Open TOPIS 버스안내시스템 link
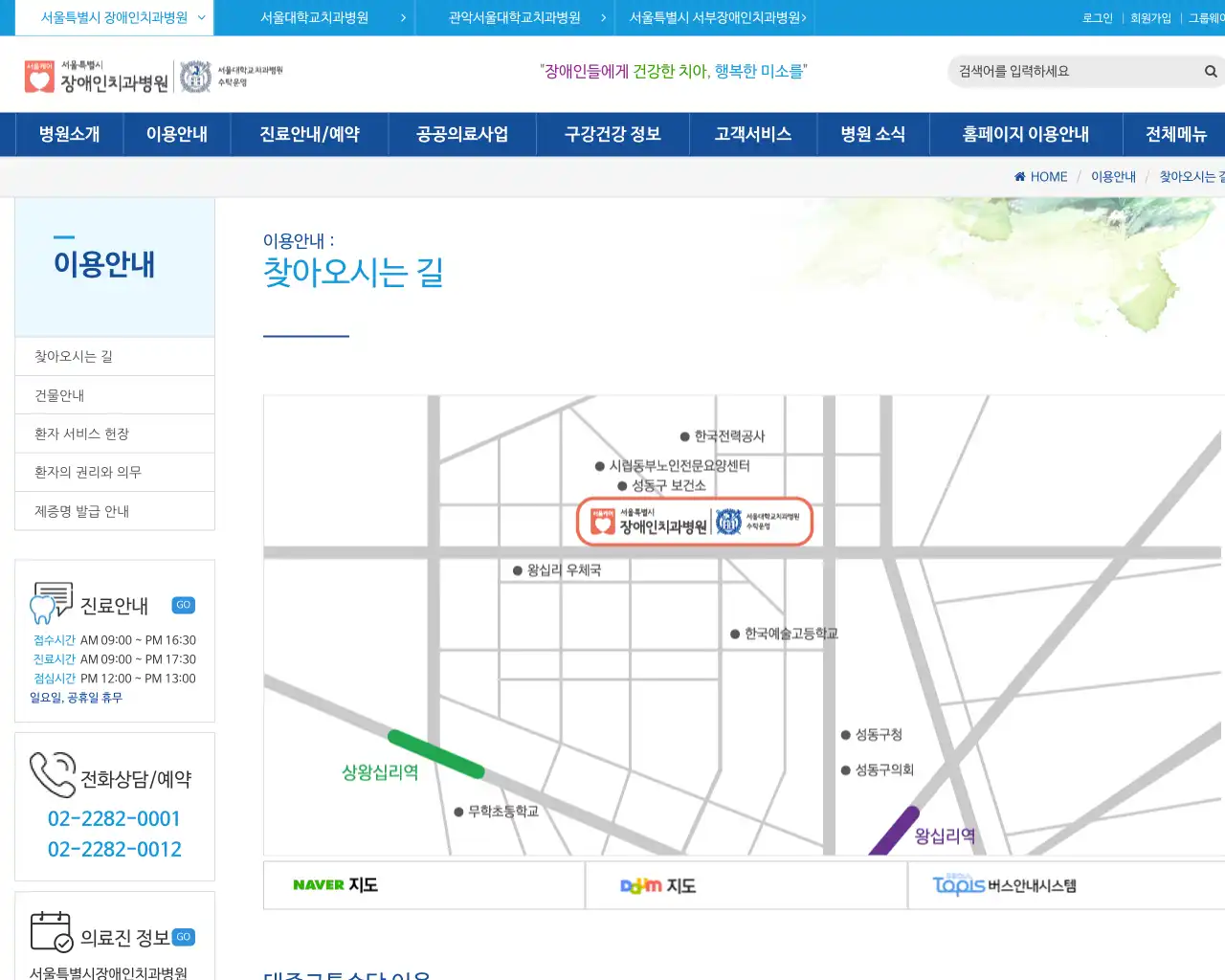The width and height of the screenshot is (1225, 980). (x=1066, y=885)
